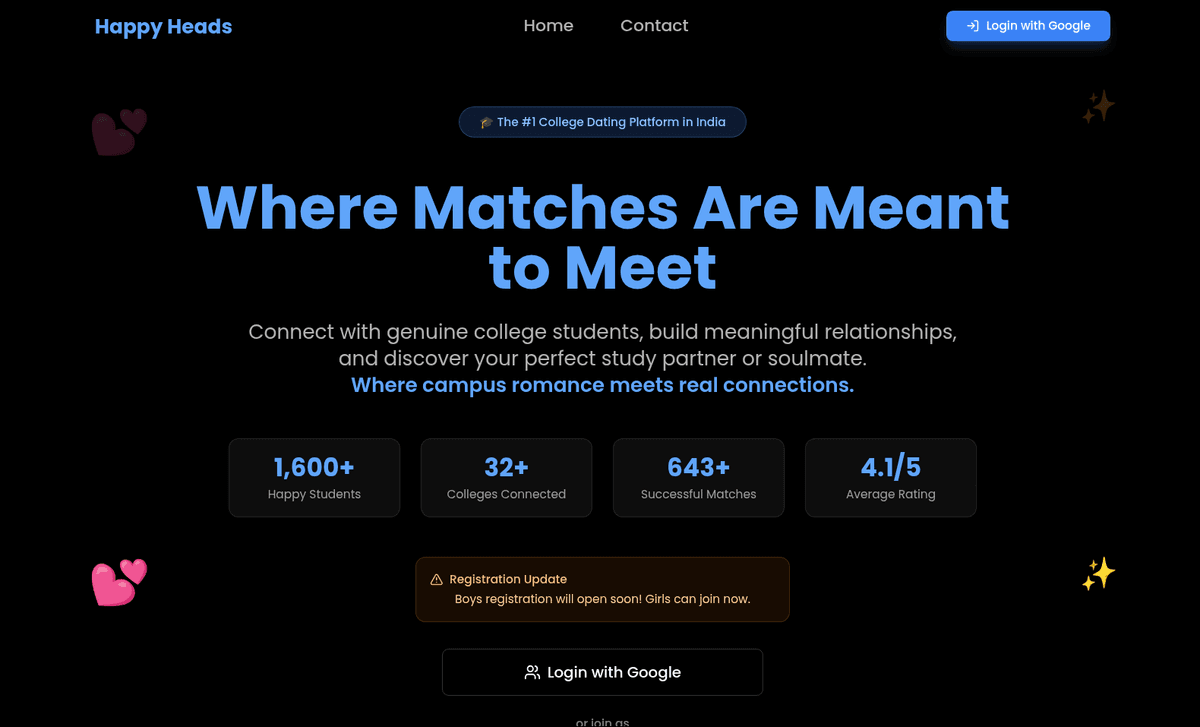Click the dimmed sparkles emoji near the top
The width and height of the screenshot is (1200, 727).
[1098, 107]
